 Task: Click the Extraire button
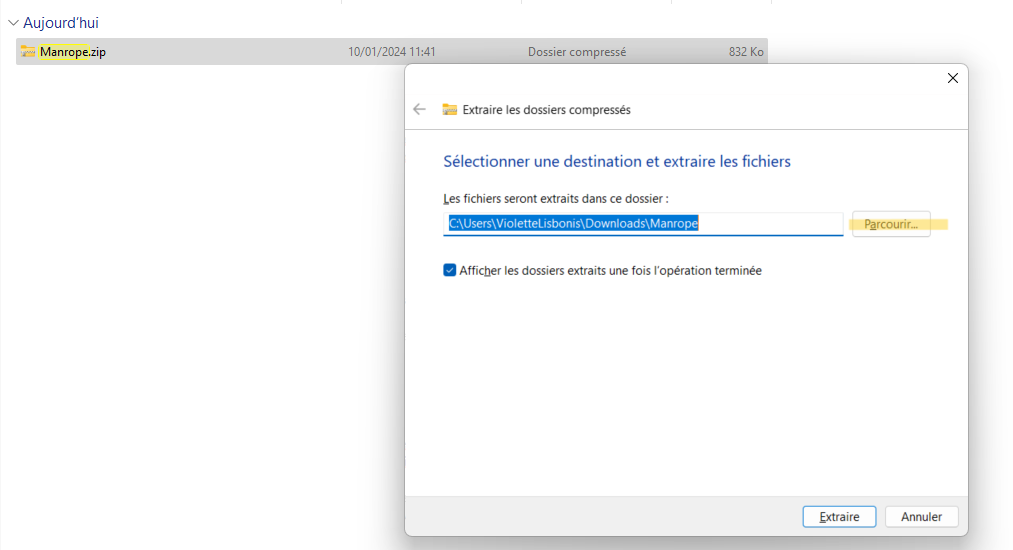pyautogui.click(x=839, y=516)
